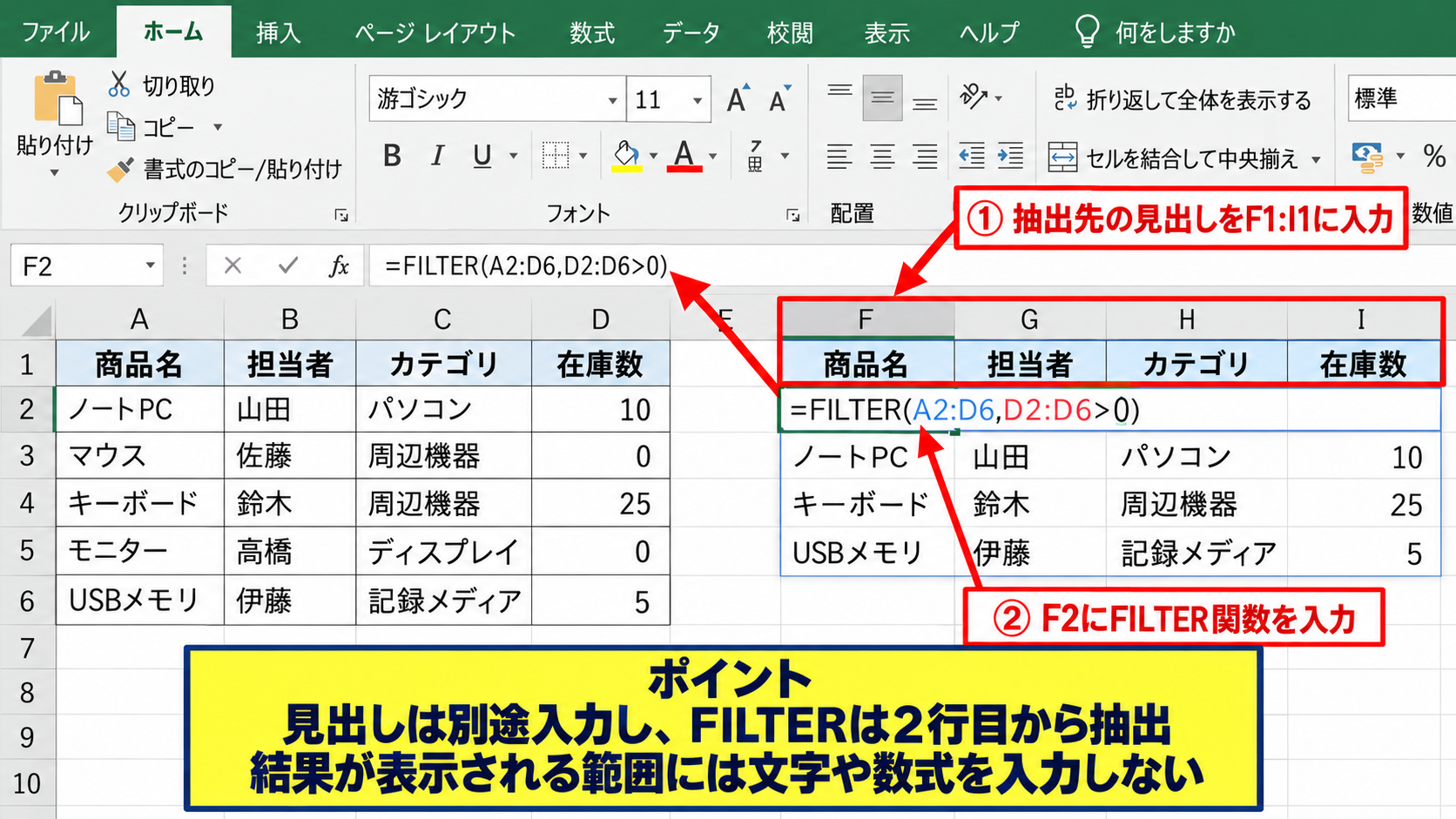
Task: Open underline style dropdown arrow
Action: point(514,157)
